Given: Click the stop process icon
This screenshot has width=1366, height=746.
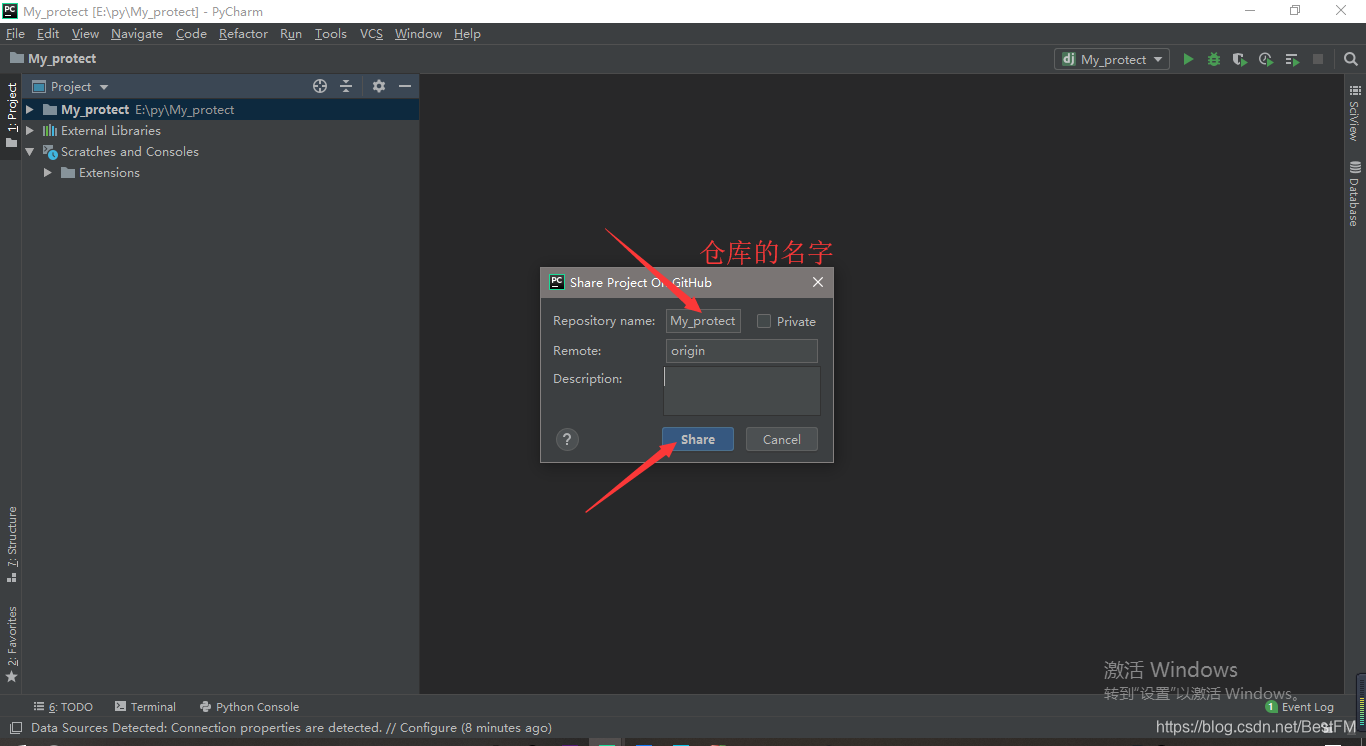Looking at the screenshot, I should [1318, 59].
